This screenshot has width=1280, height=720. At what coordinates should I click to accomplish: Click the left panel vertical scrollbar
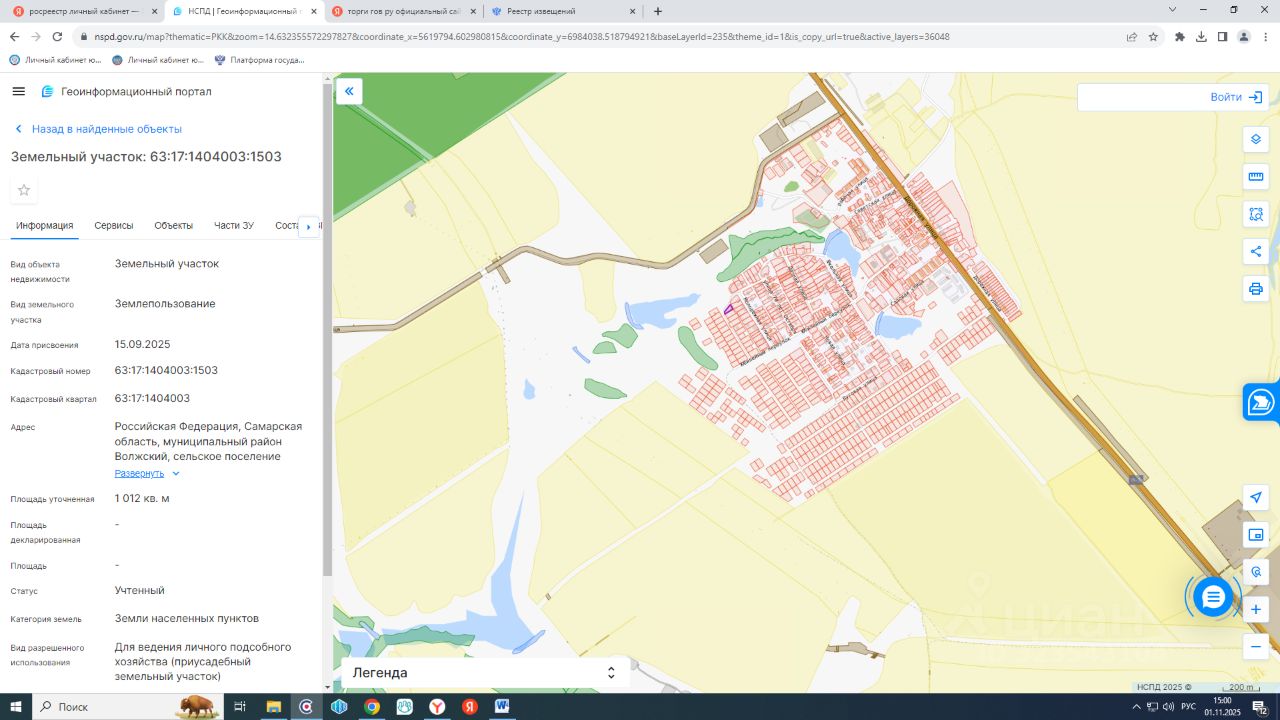[x=327, y=330]
